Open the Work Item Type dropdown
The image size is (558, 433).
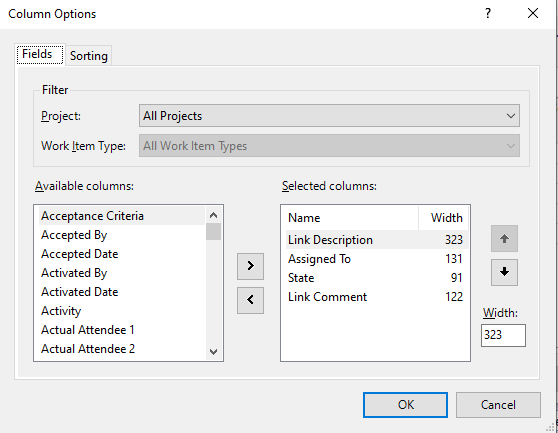click(x=329, y=146)
